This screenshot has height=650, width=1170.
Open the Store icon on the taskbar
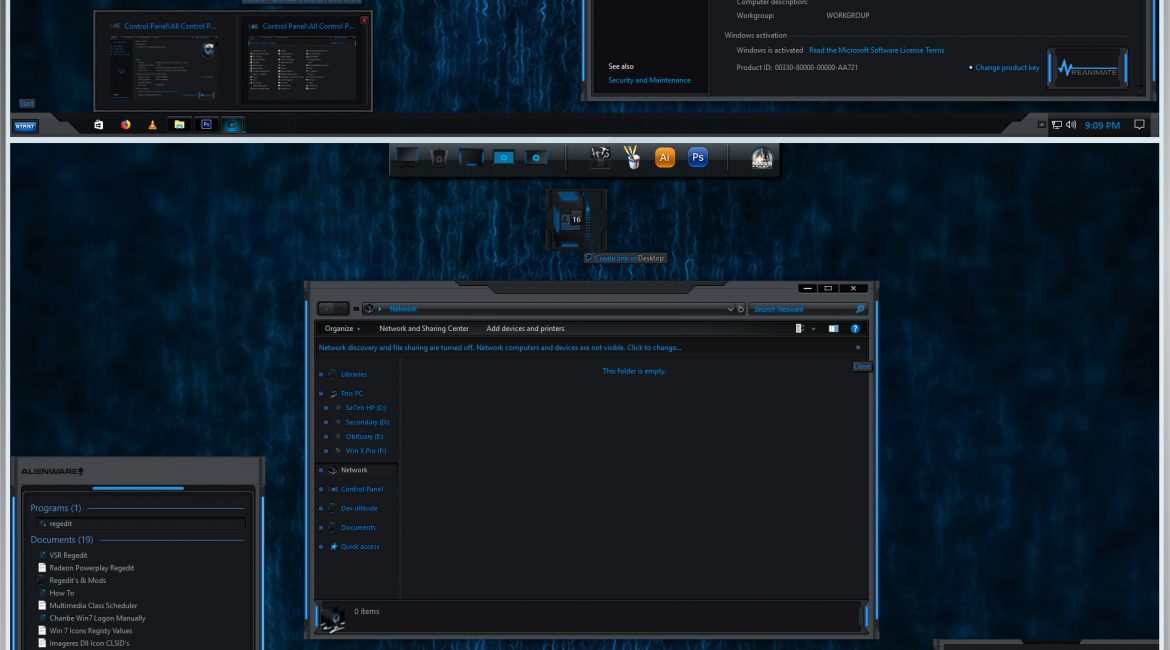click(98, 125)
